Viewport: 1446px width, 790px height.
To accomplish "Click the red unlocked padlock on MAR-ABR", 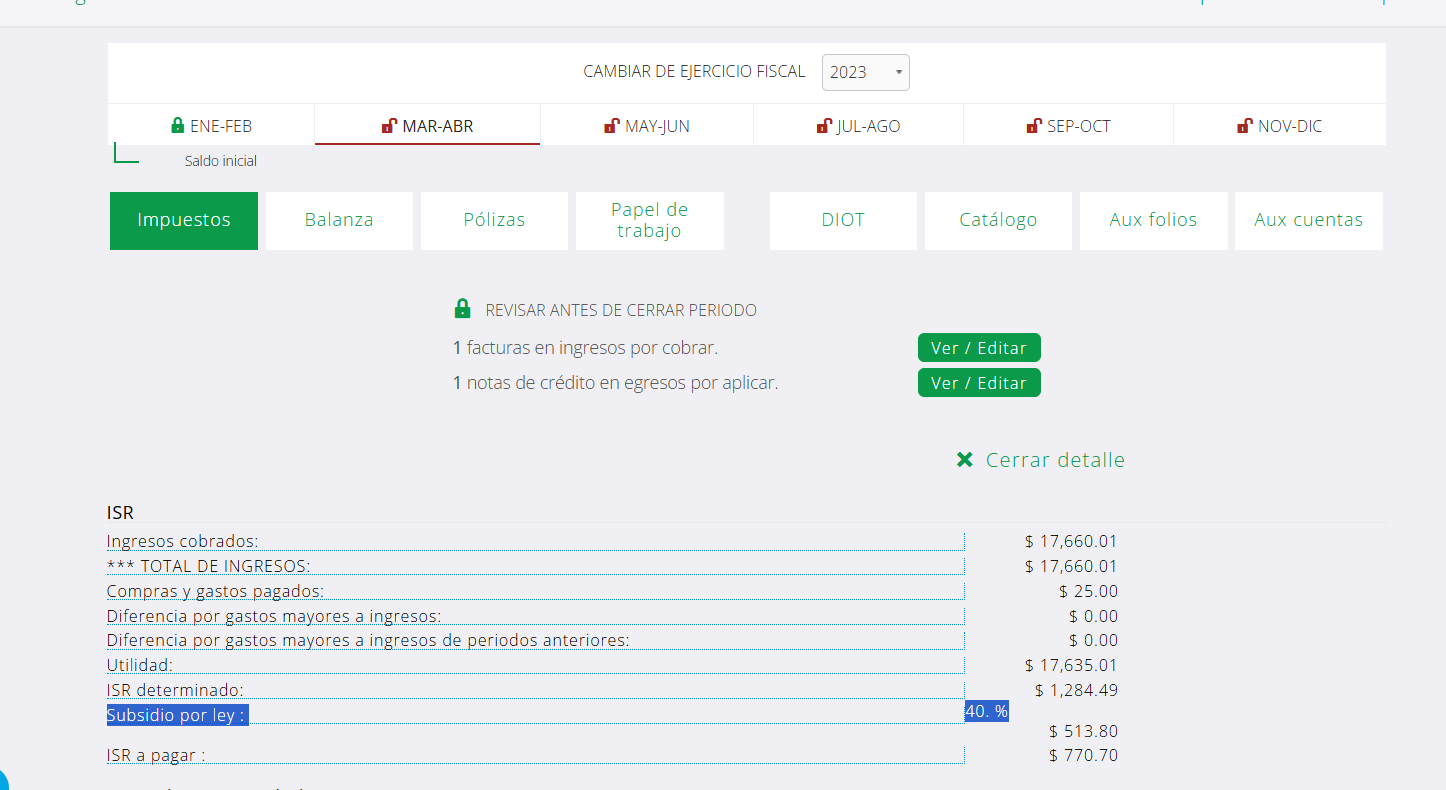I will 389,126.
